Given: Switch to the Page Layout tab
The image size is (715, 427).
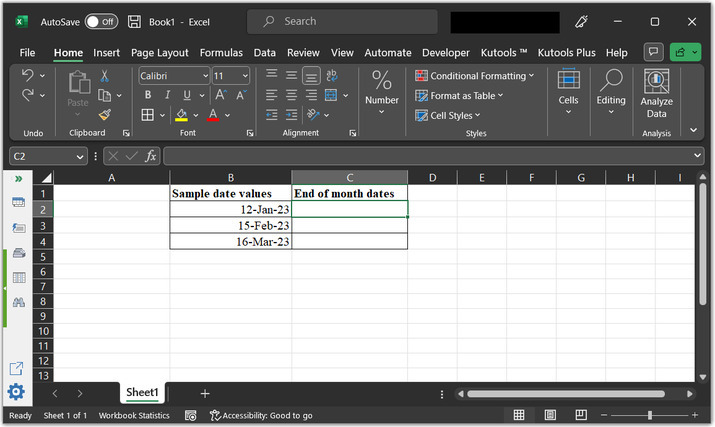Looking at the screenshot, I should pyautogui.click(x=160, y=53).
